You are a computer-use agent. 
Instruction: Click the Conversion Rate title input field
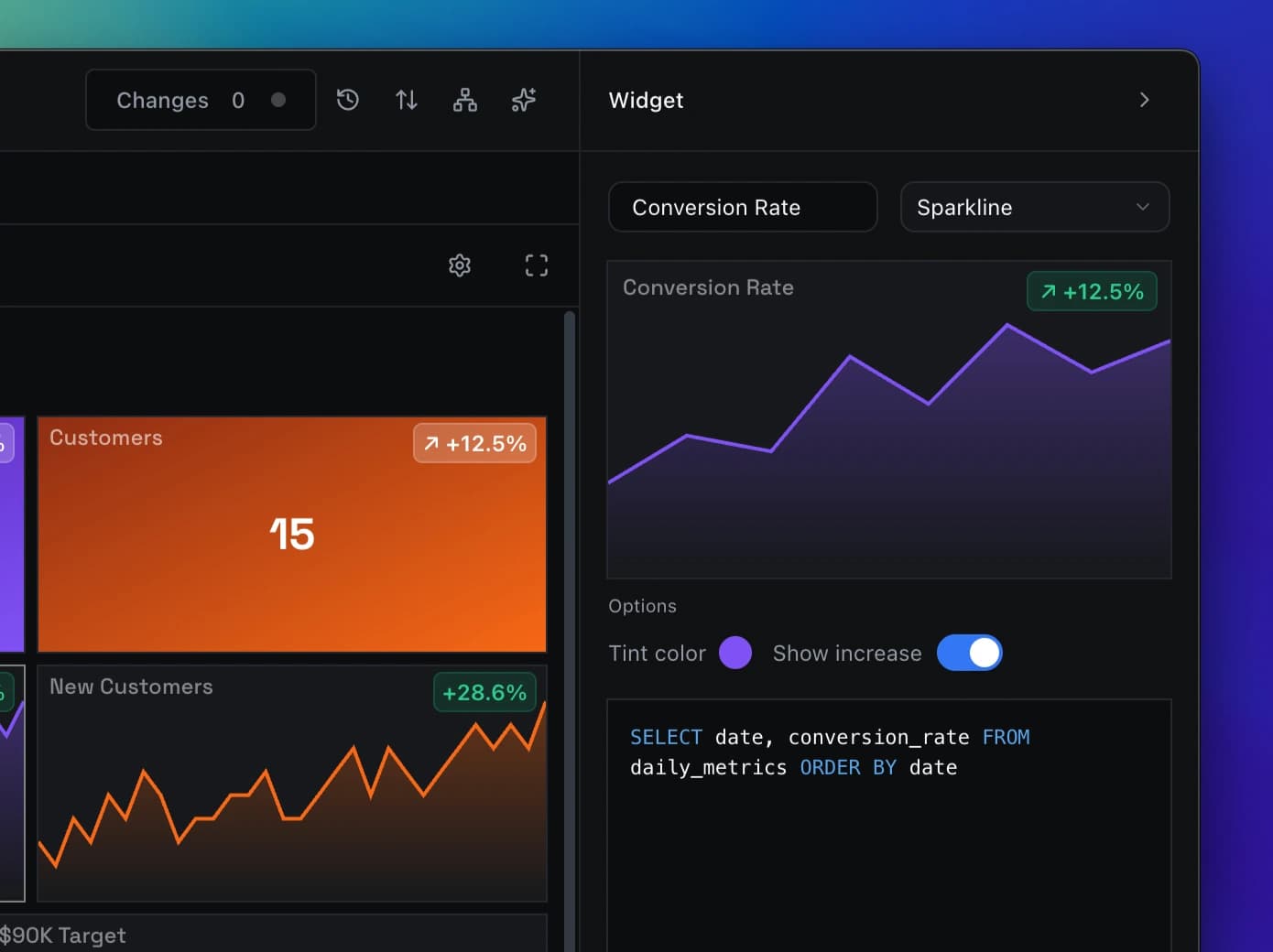tap(742, 207)
